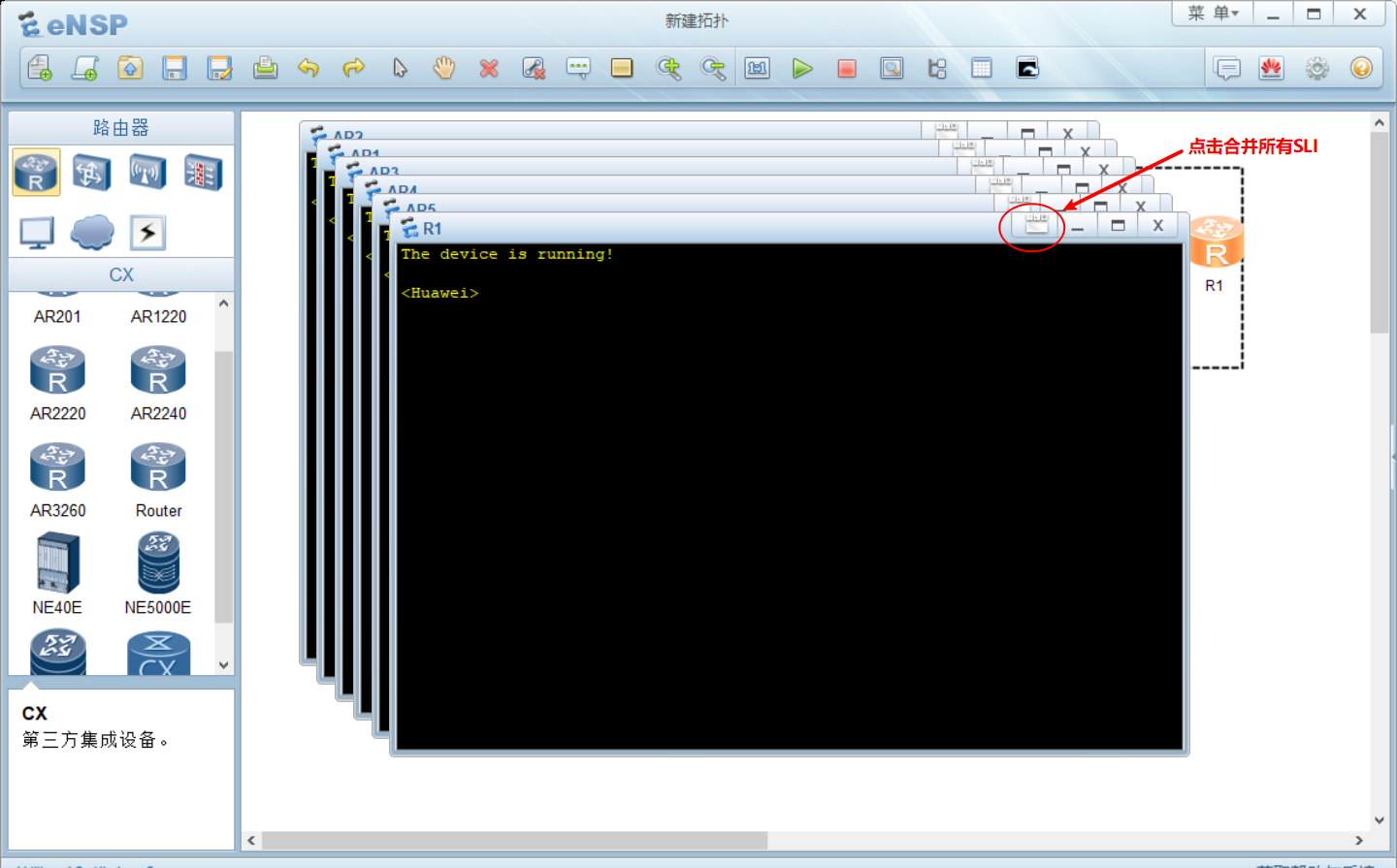Screen dimensions: 1397x868
Task: Show all interfaces toolbar icon
Action: pos(937,68)
